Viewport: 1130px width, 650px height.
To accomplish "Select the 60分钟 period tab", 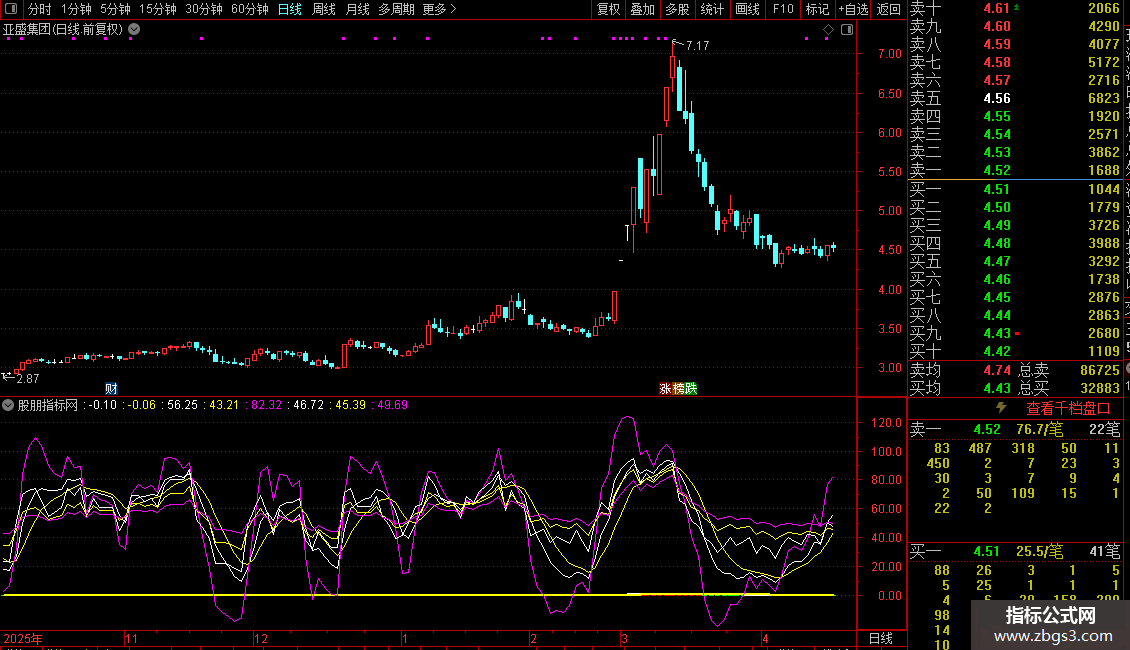I will [x=250, y=9].
